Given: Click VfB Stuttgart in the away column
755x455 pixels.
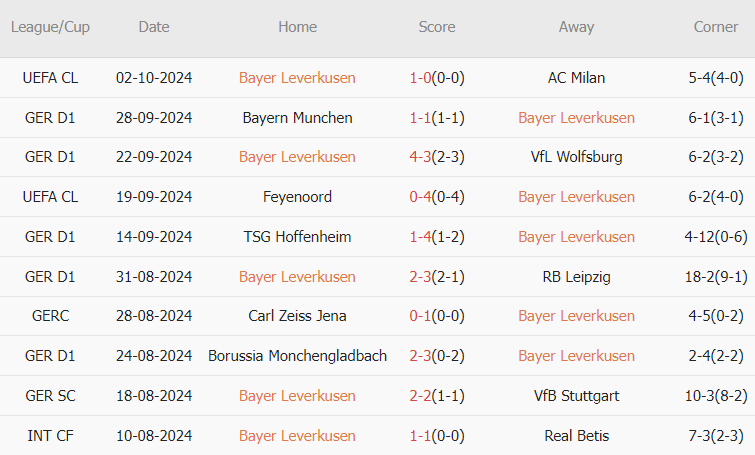Looking at the screenshot, I should [x=576, y=396].
